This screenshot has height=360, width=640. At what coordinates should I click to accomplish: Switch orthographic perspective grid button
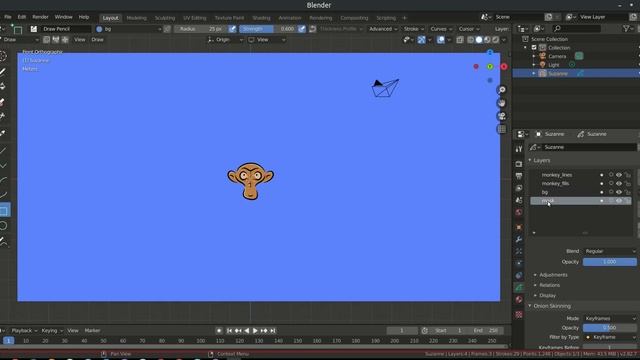point(502,129)
